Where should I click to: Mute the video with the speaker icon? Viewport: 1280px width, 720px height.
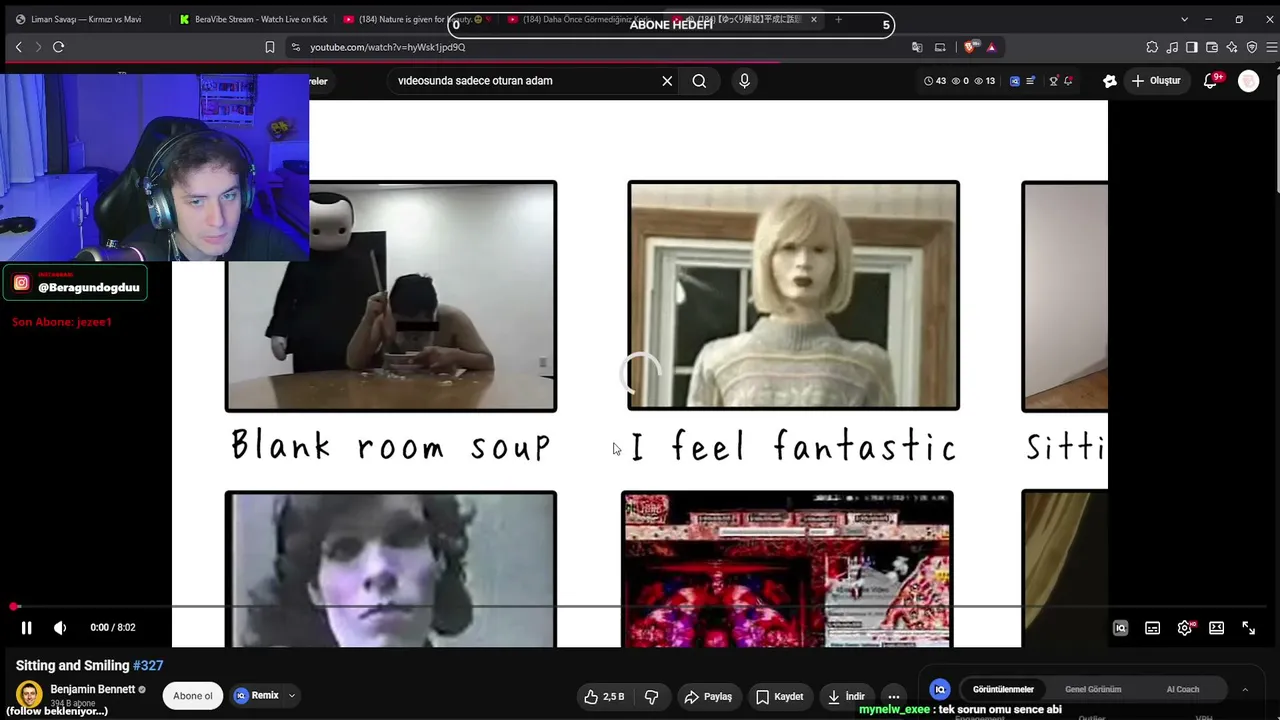click(x=60, y=628)
